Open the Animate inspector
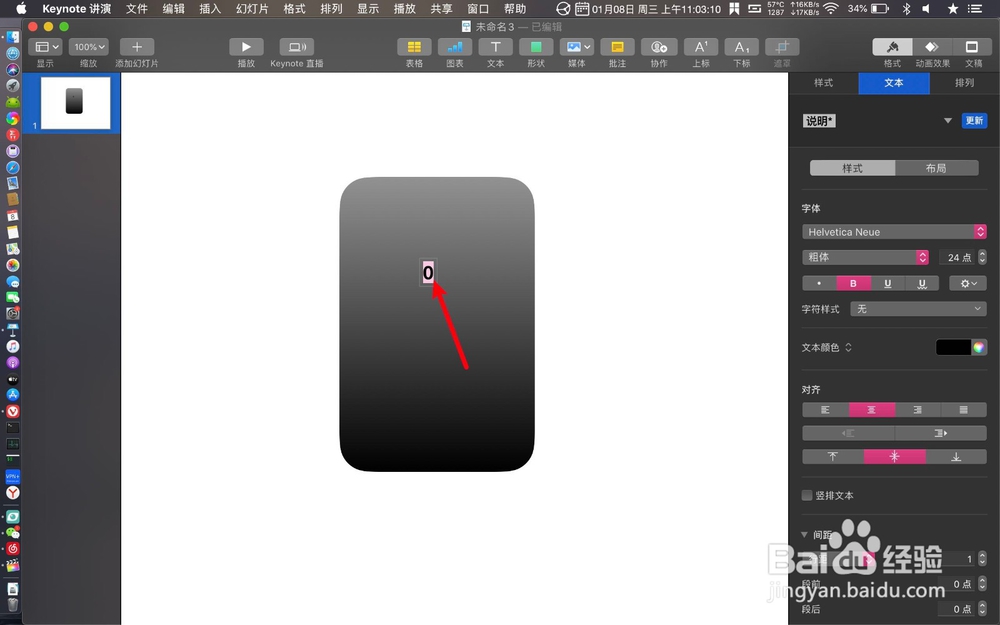 tap(932, 47)
